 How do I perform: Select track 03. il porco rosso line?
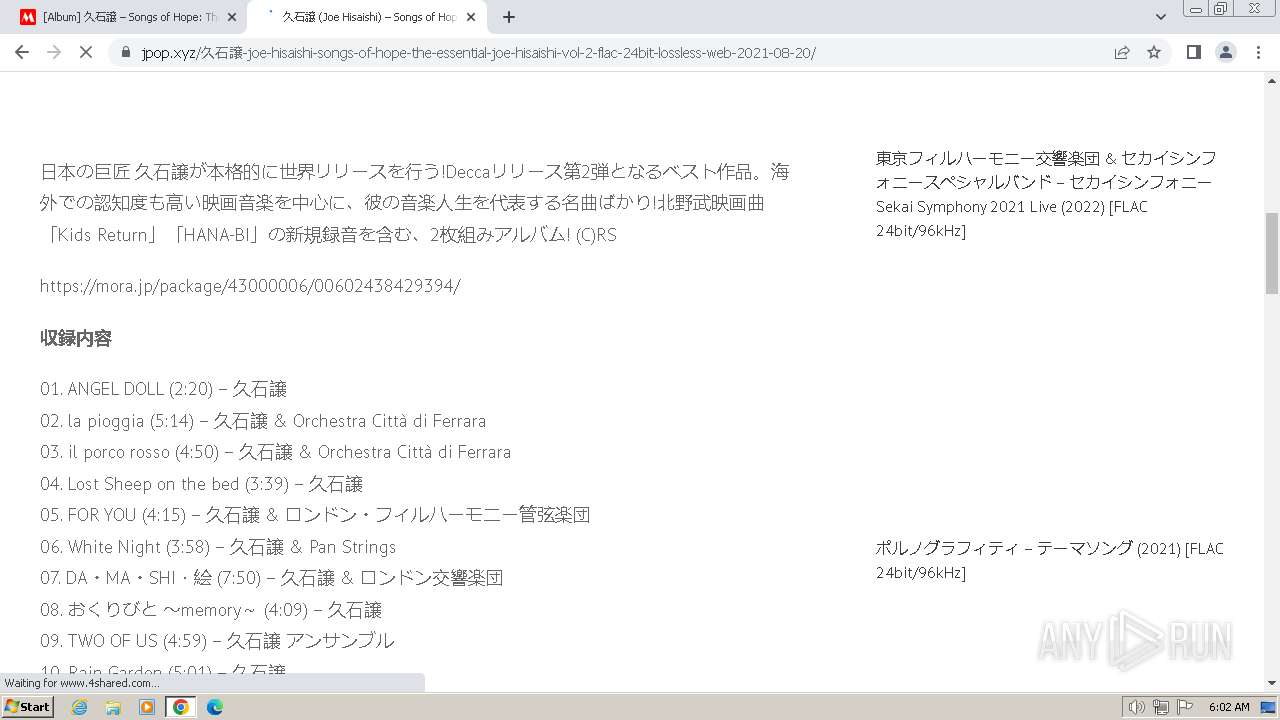point(276,452)
